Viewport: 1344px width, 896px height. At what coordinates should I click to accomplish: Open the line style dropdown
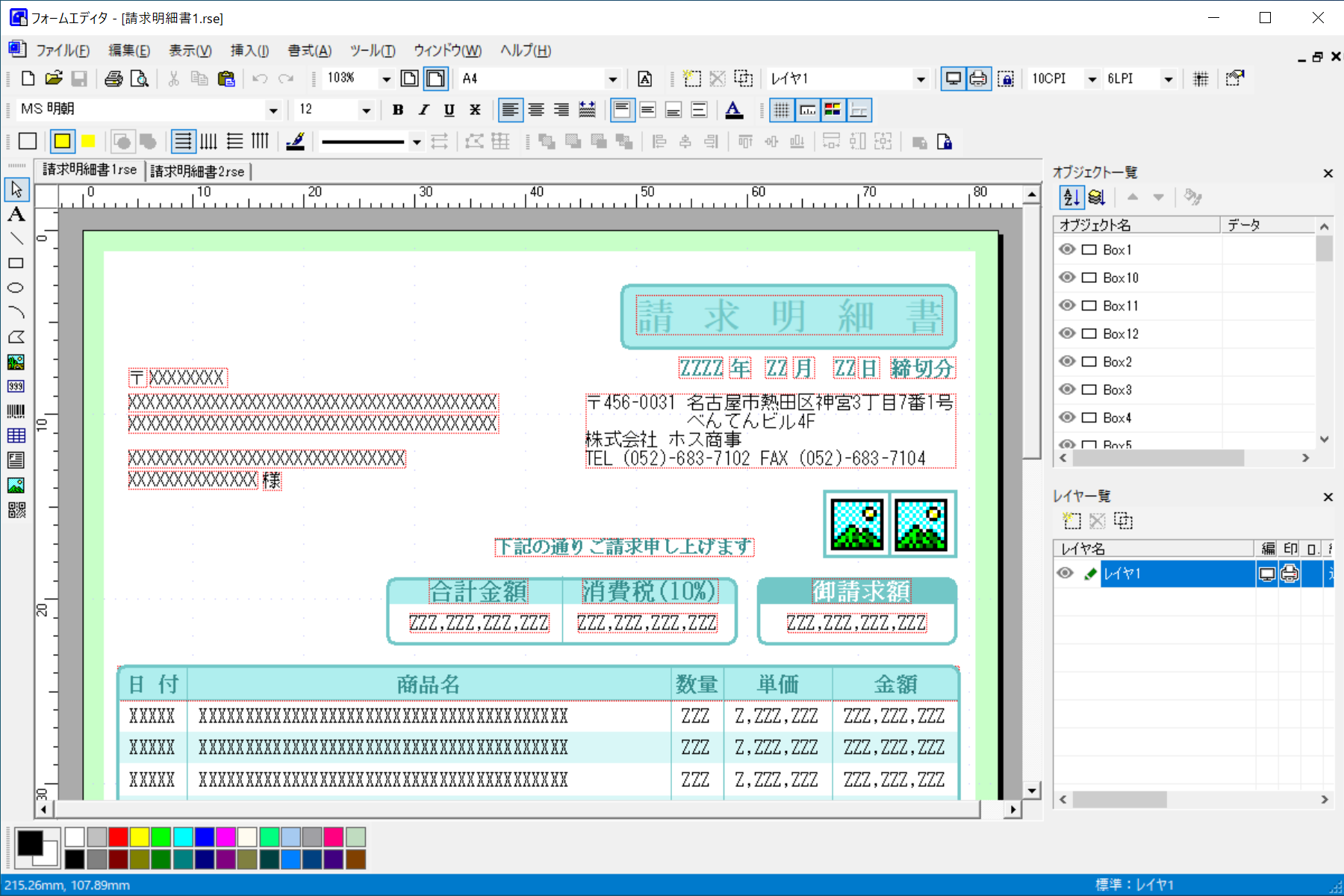(x=417, y=142)
